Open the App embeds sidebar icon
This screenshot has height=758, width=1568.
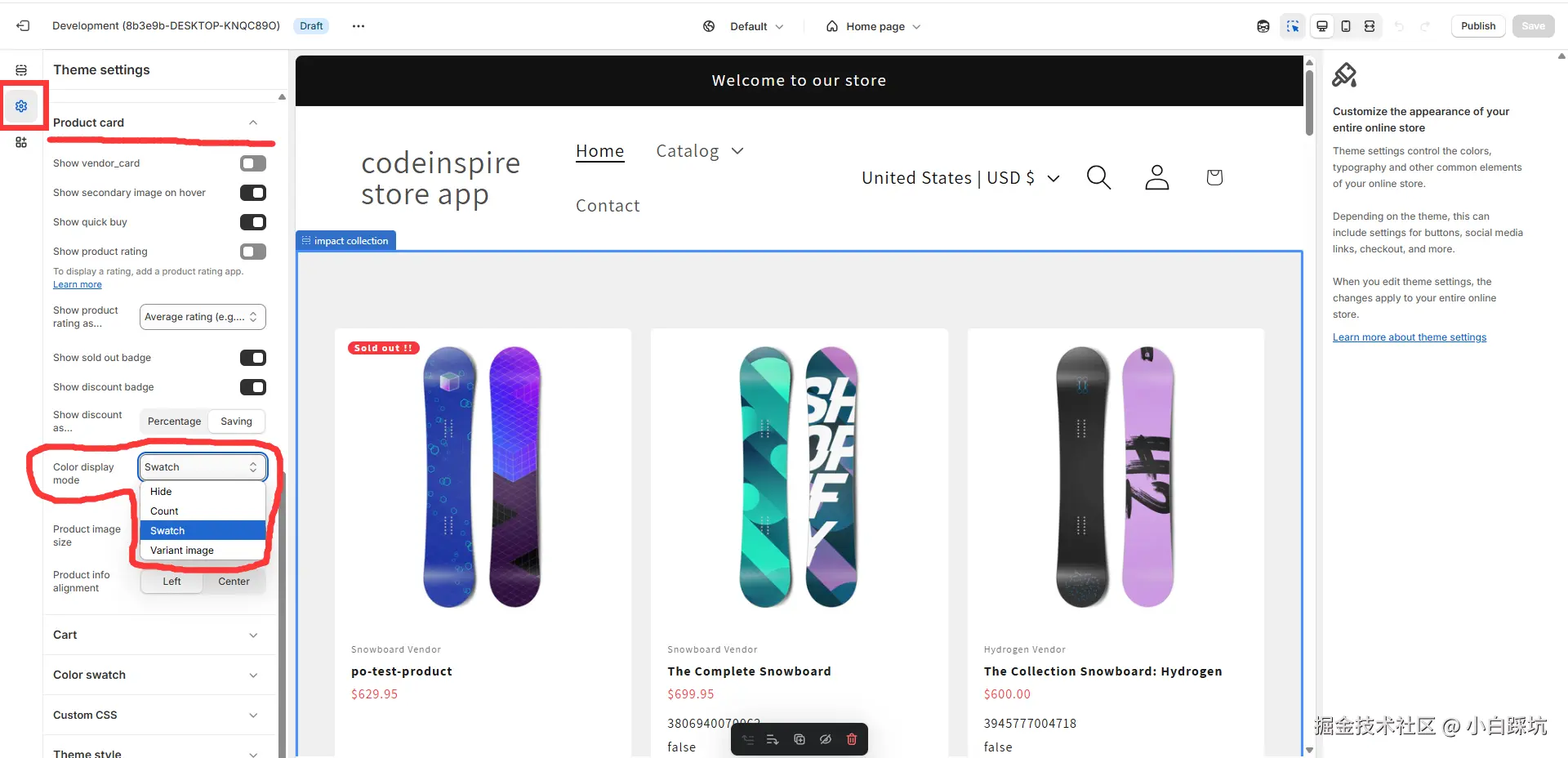21,142
